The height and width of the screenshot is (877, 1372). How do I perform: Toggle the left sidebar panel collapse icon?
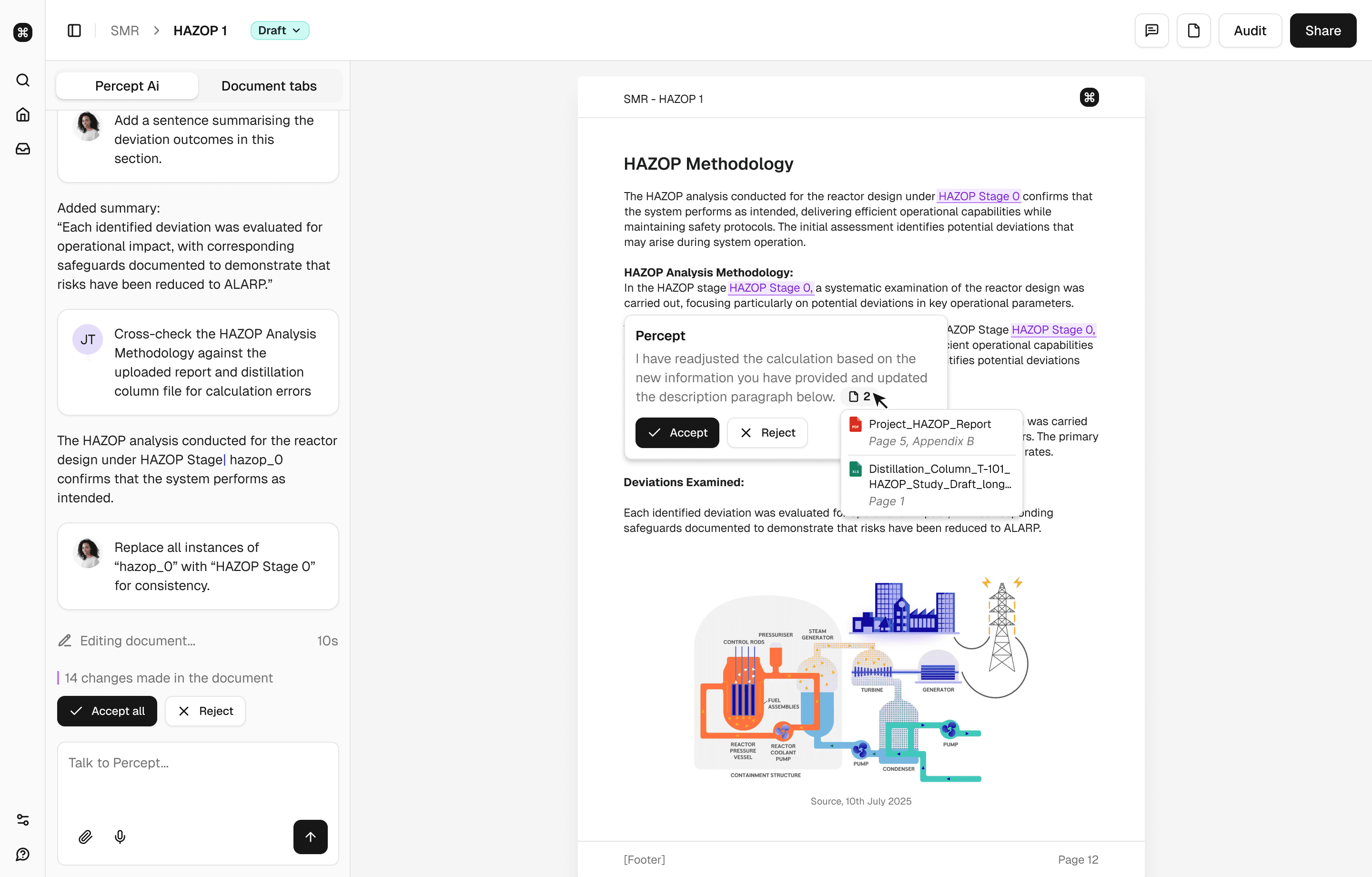pyautogui.click(x=74, y=30)
